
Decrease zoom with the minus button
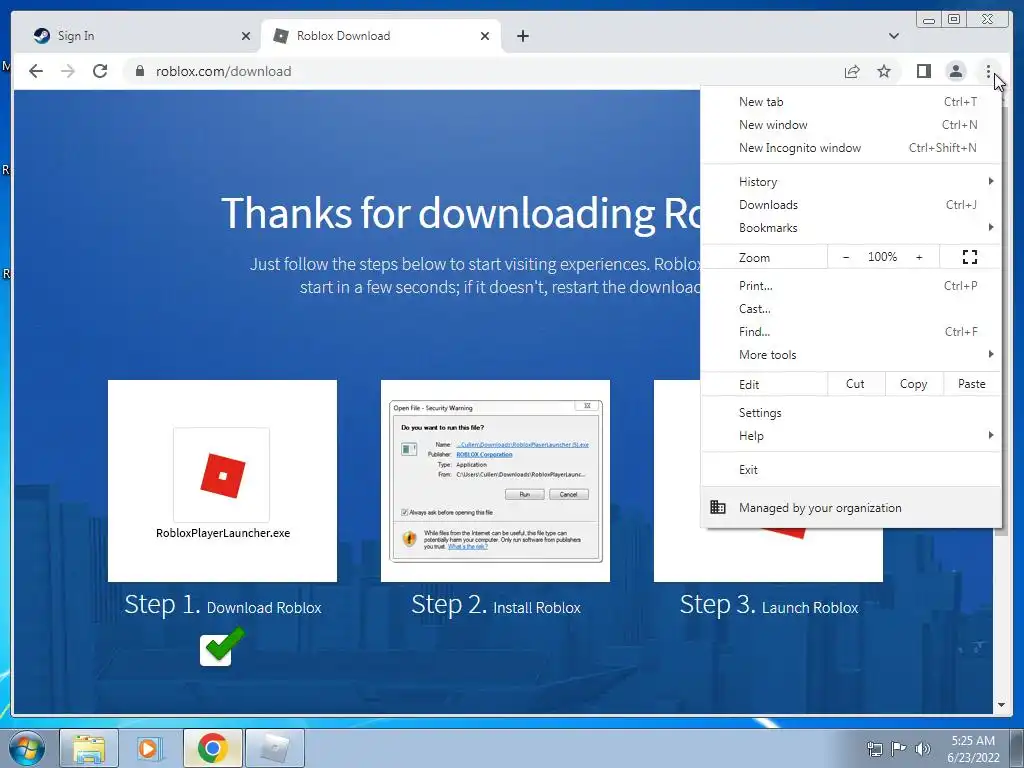846,257
